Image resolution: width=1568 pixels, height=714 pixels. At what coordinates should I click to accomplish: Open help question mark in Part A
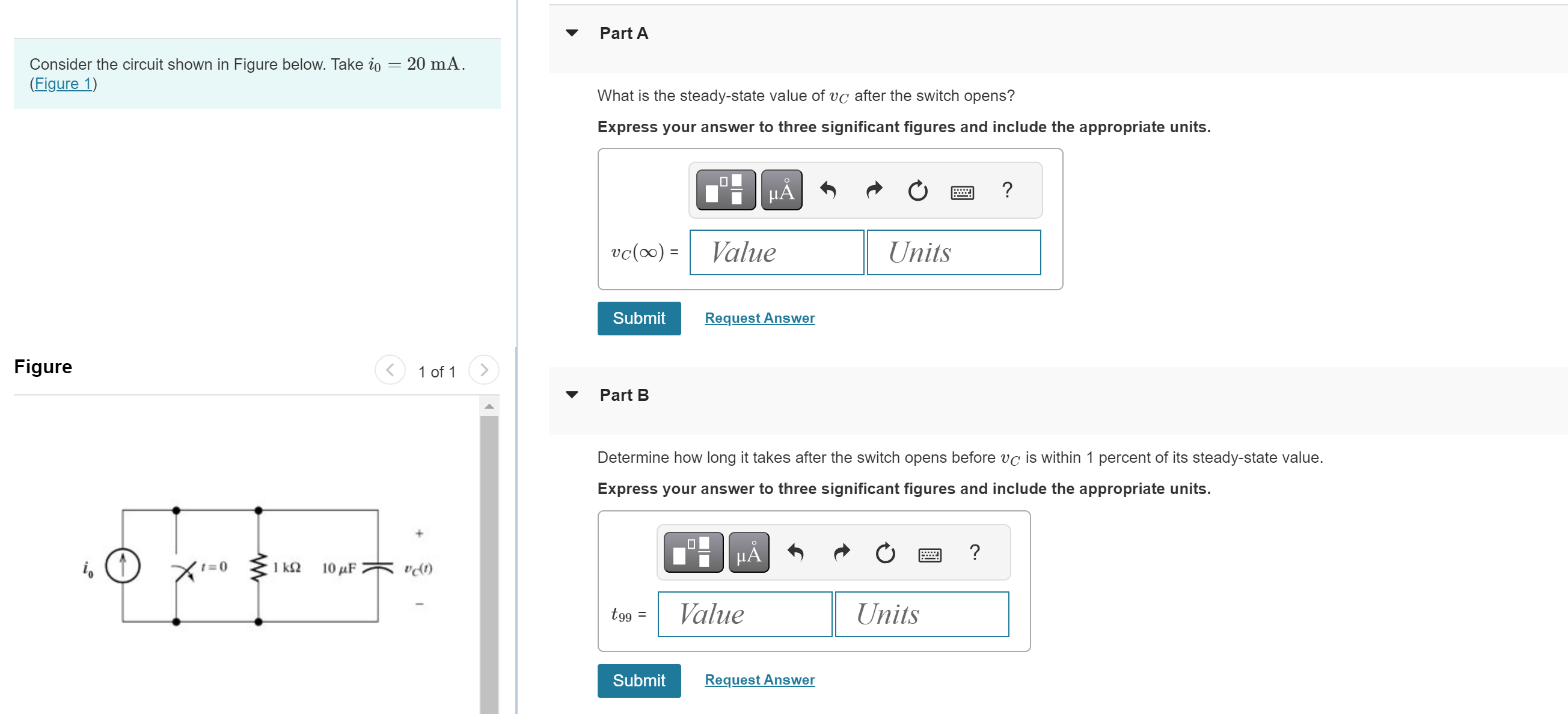pyautogui.click(x=1007, y=191)
